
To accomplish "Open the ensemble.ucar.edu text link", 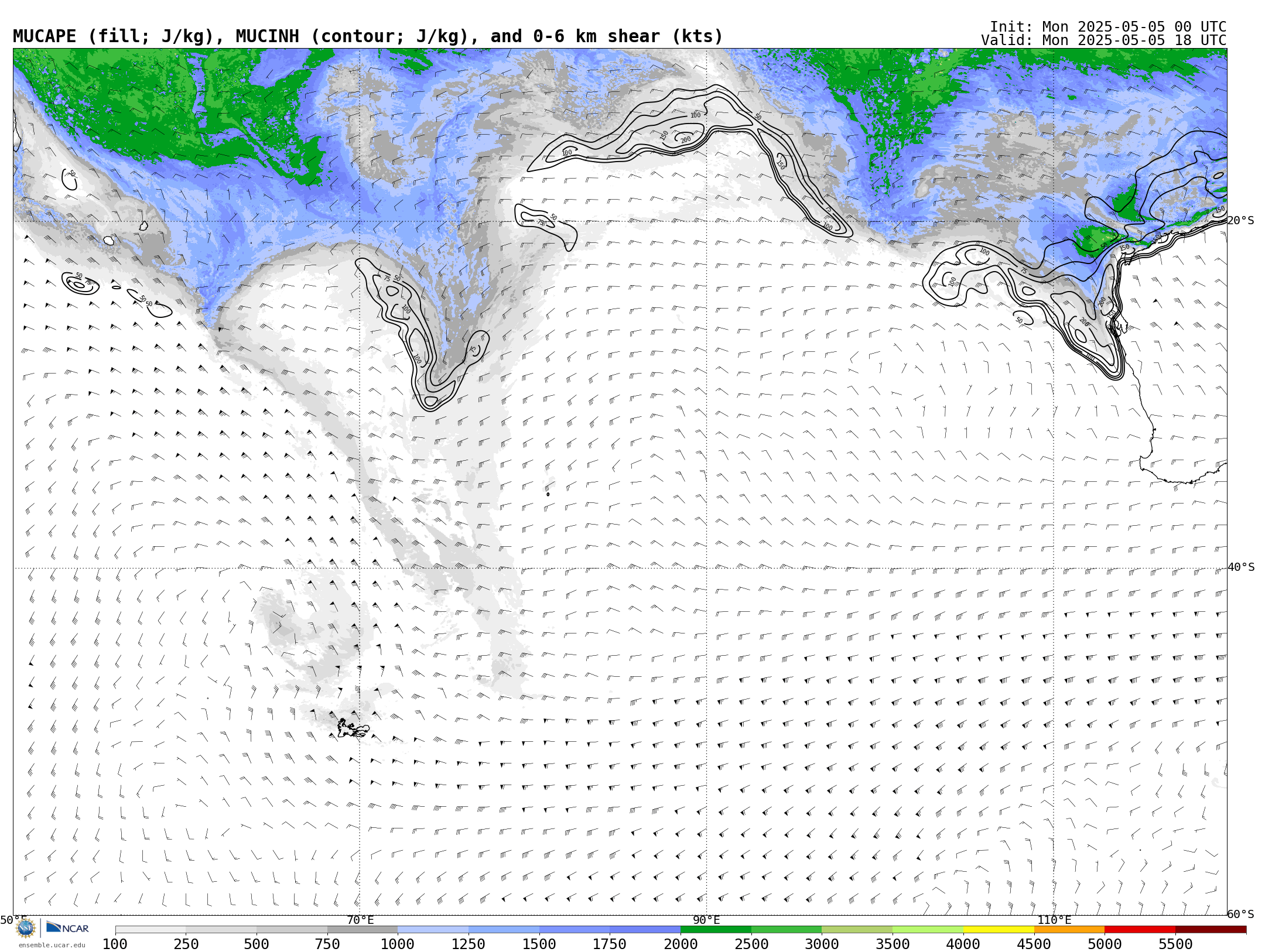I will click(52, 945).
